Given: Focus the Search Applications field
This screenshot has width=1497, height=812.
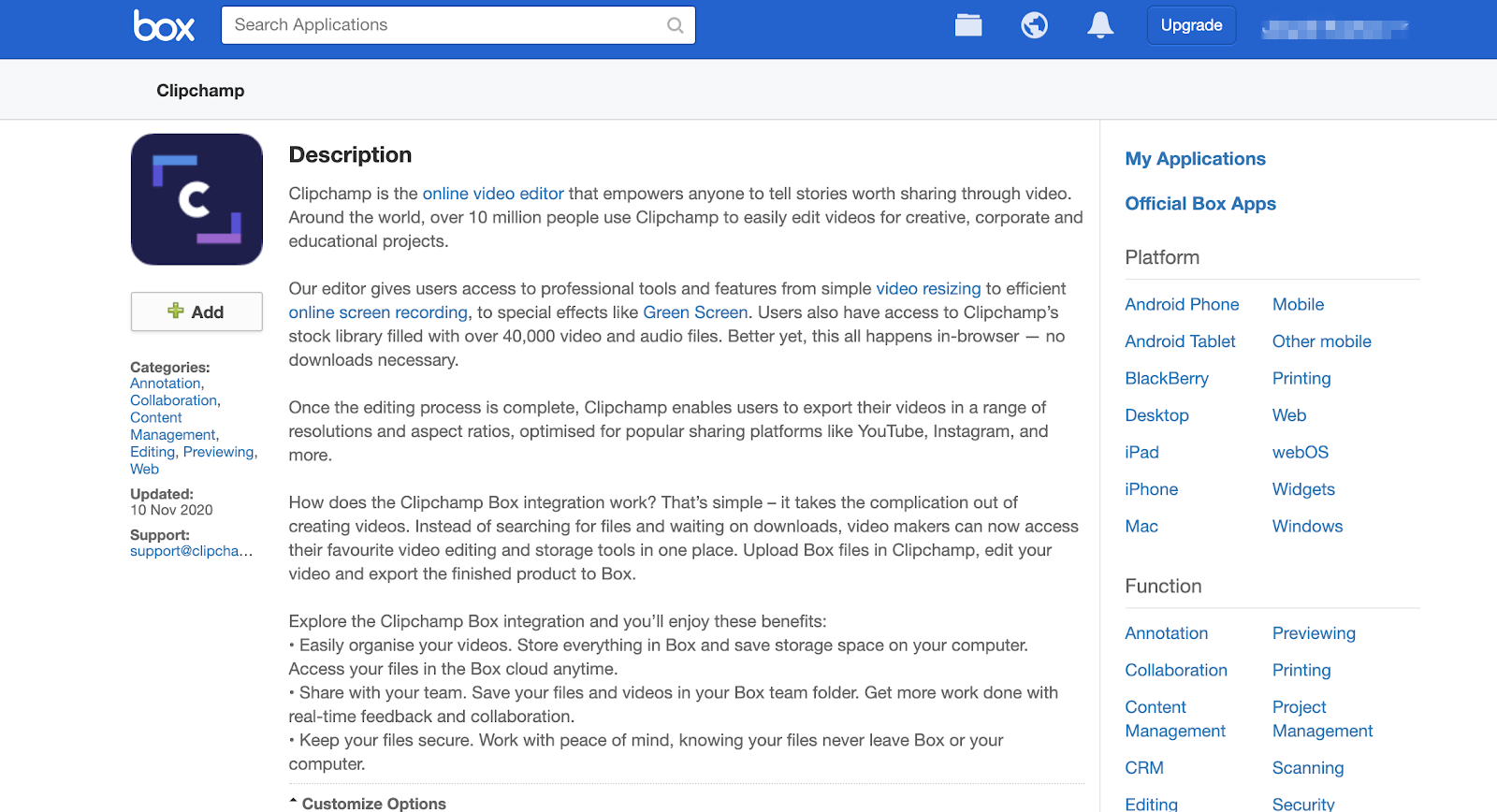Looking at the screenshot, I should pyautogui.click(x=458, y=25).
